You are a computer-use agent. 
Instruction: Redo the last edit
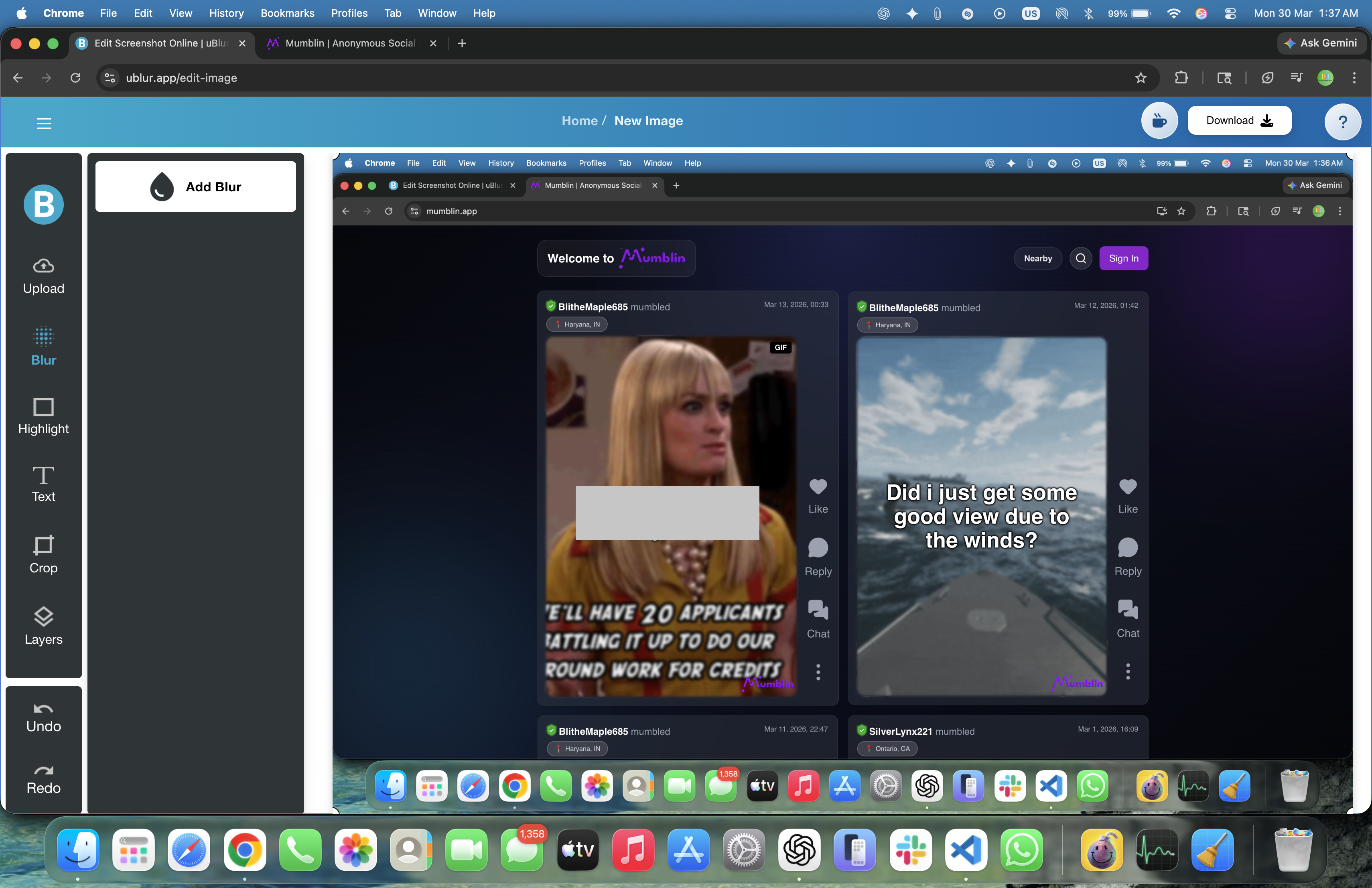(43, 780)
